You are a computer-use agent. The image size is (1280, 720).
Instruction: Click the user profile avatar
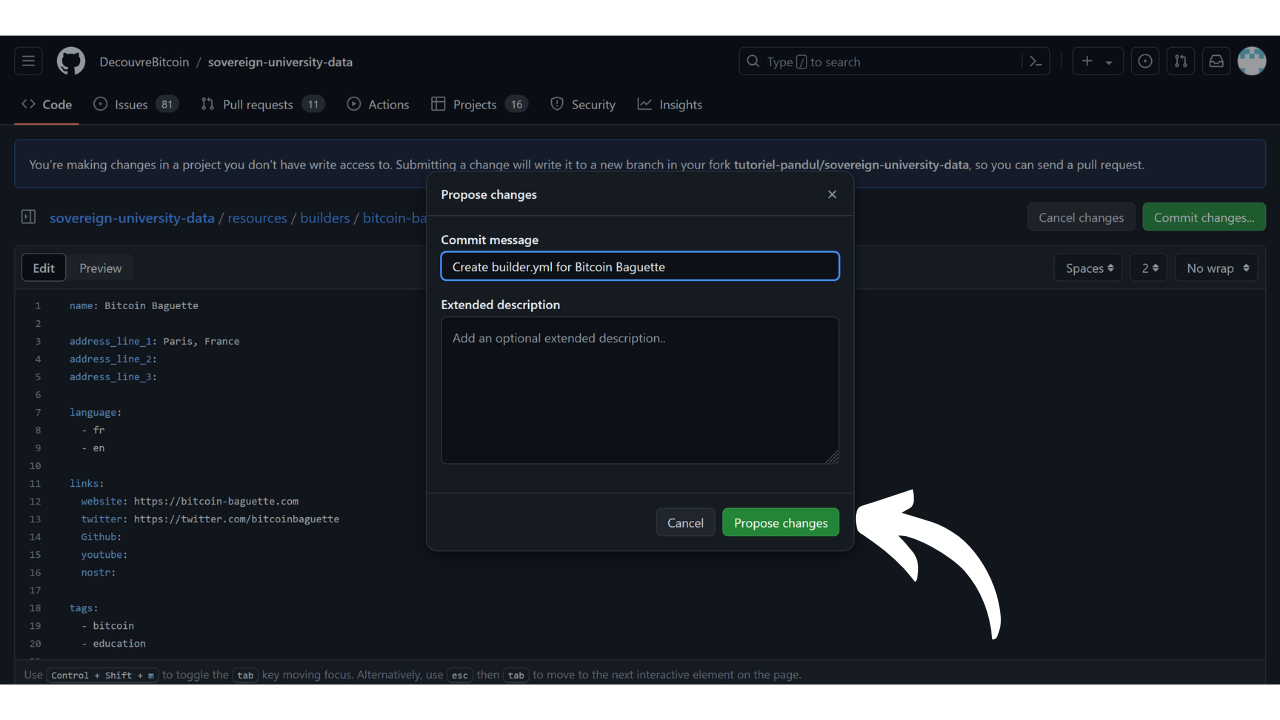coord(1251,61)
